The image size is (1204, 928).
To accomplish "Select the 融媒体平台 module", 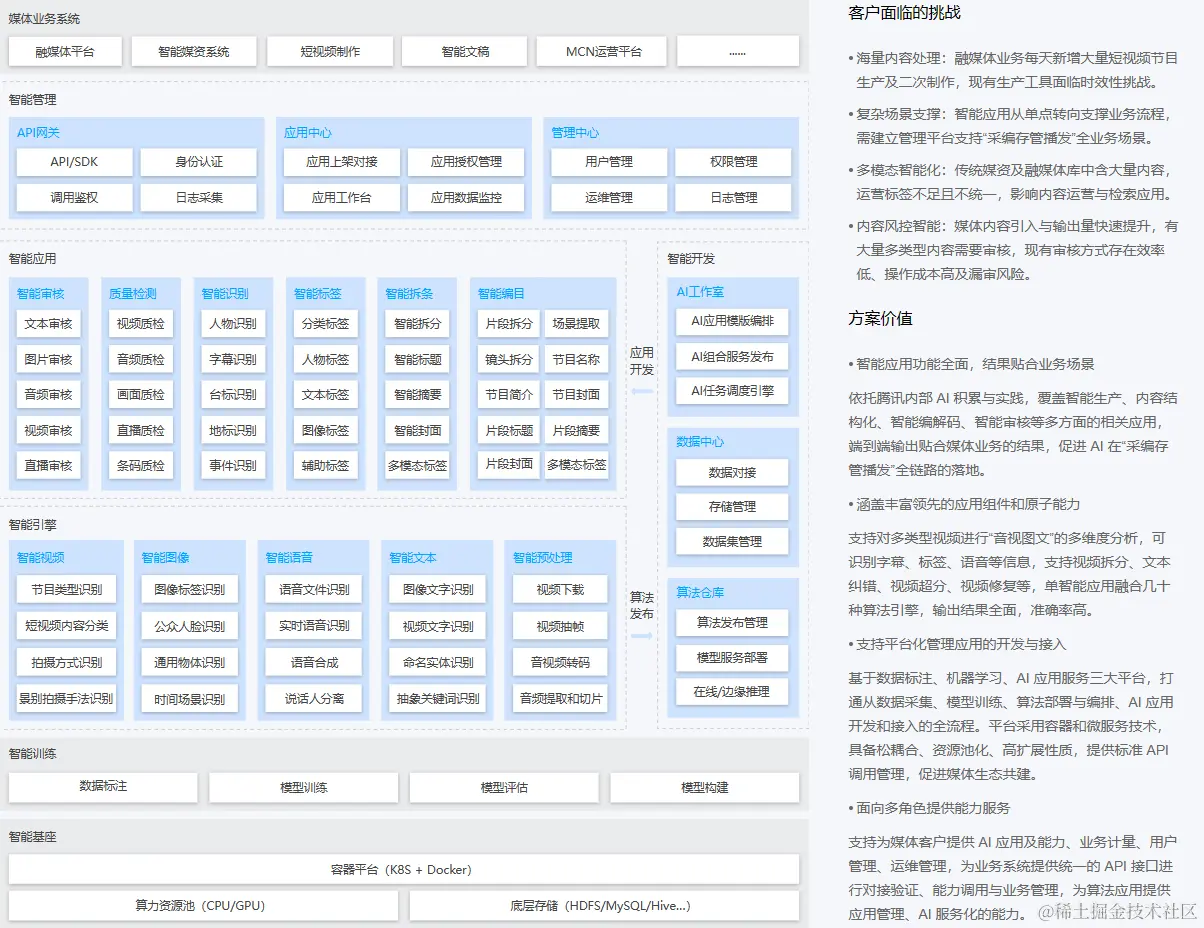I will point(64,51).
